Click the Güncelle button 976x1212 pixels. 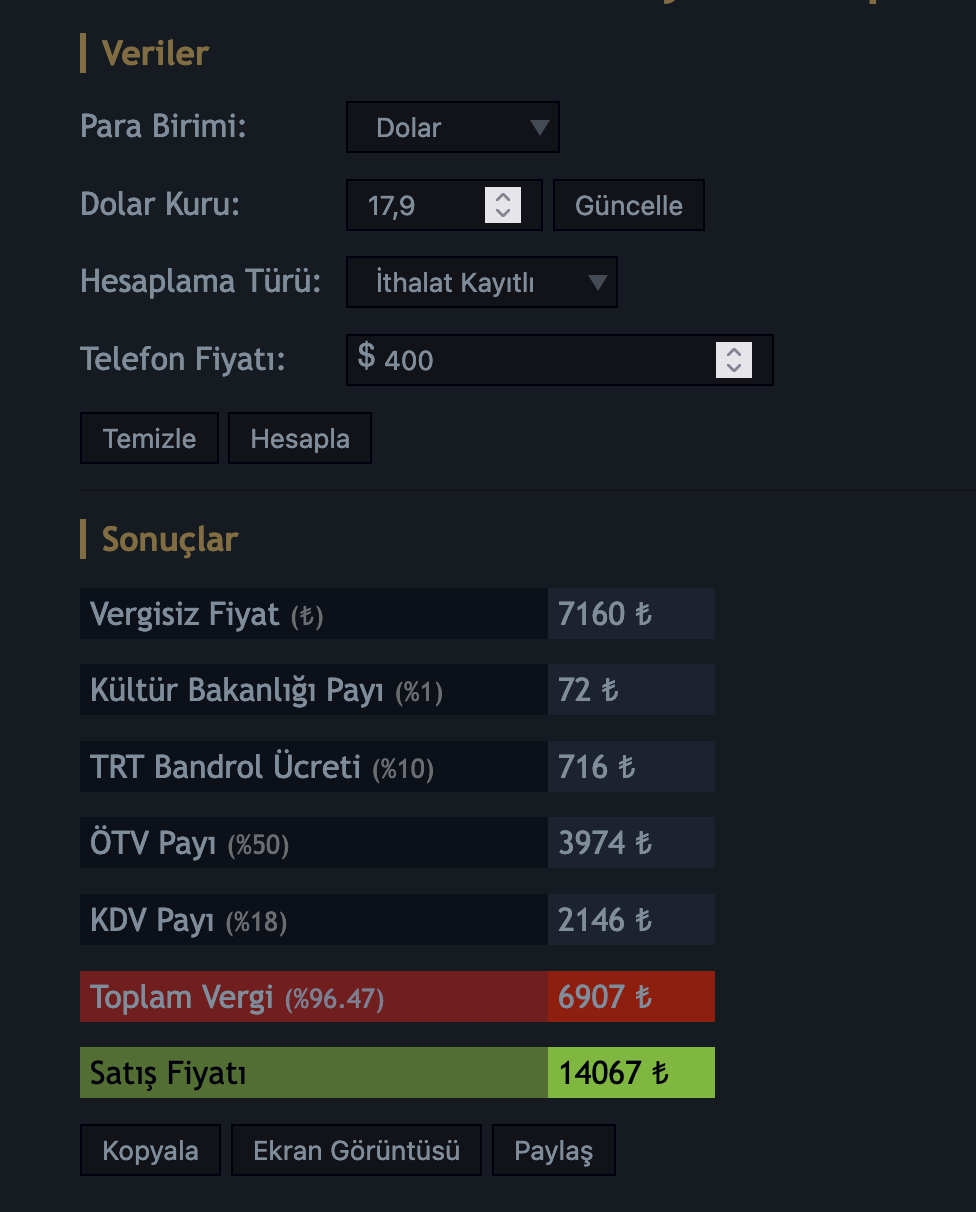[629, 205]
